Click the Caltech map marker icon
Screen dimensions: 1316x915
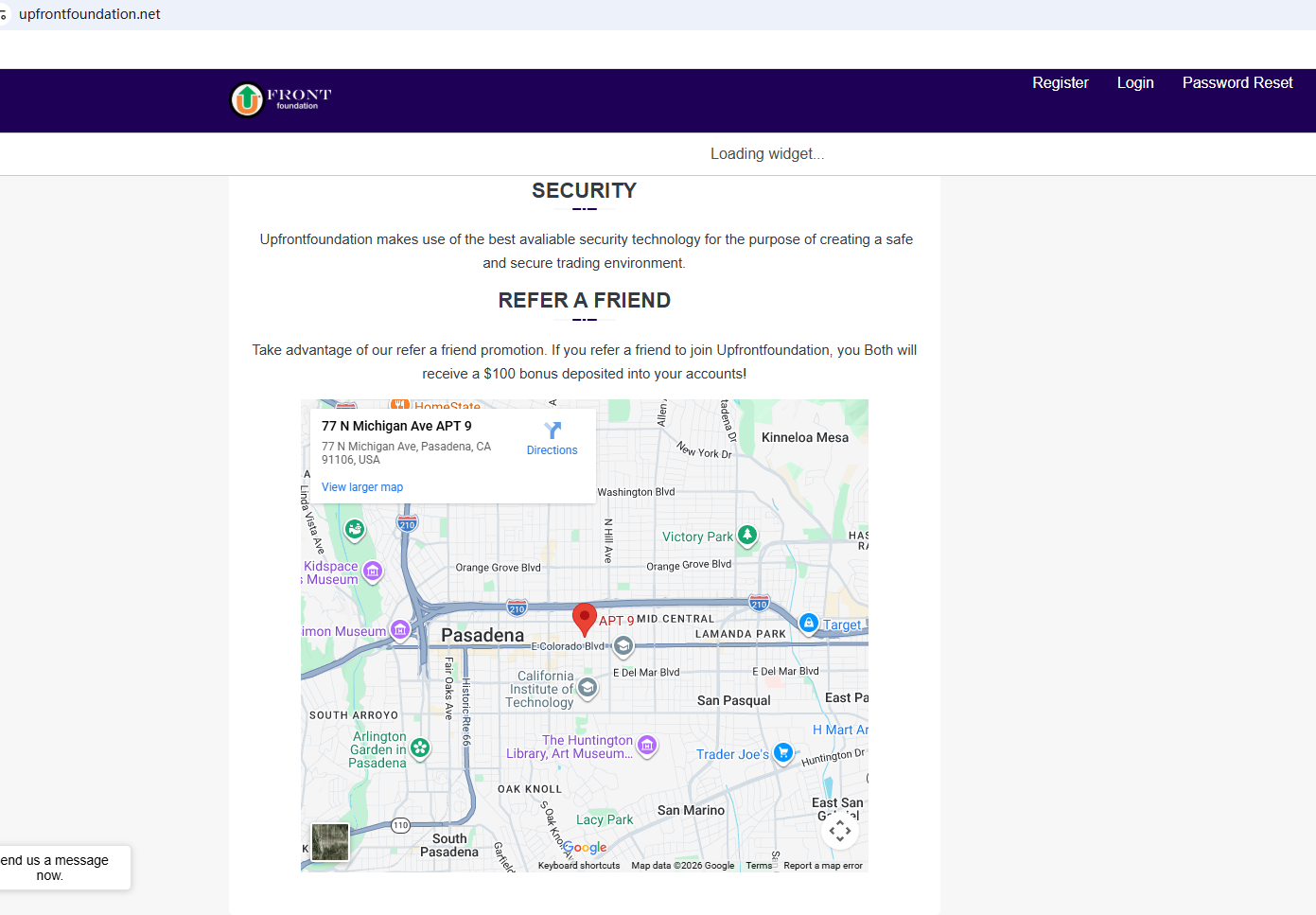(588, 688)
